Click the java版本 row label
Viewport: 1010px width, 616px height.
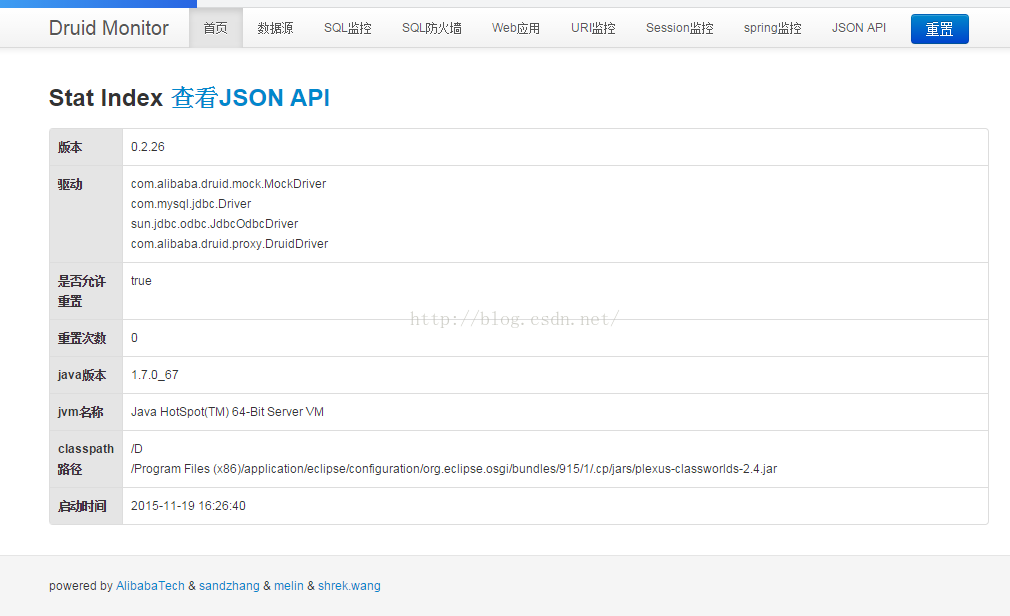pos(82,375)
